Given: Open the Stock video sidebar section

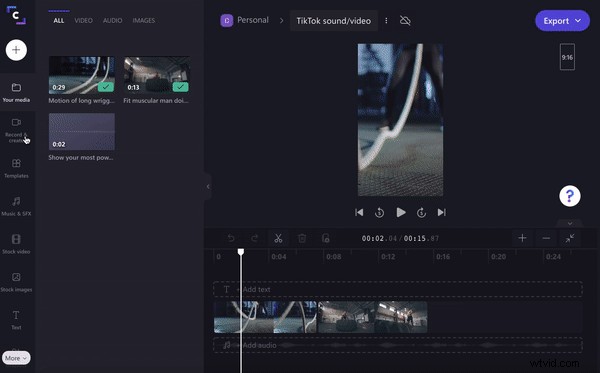Looking at the screenshot, I should (16, 244).
